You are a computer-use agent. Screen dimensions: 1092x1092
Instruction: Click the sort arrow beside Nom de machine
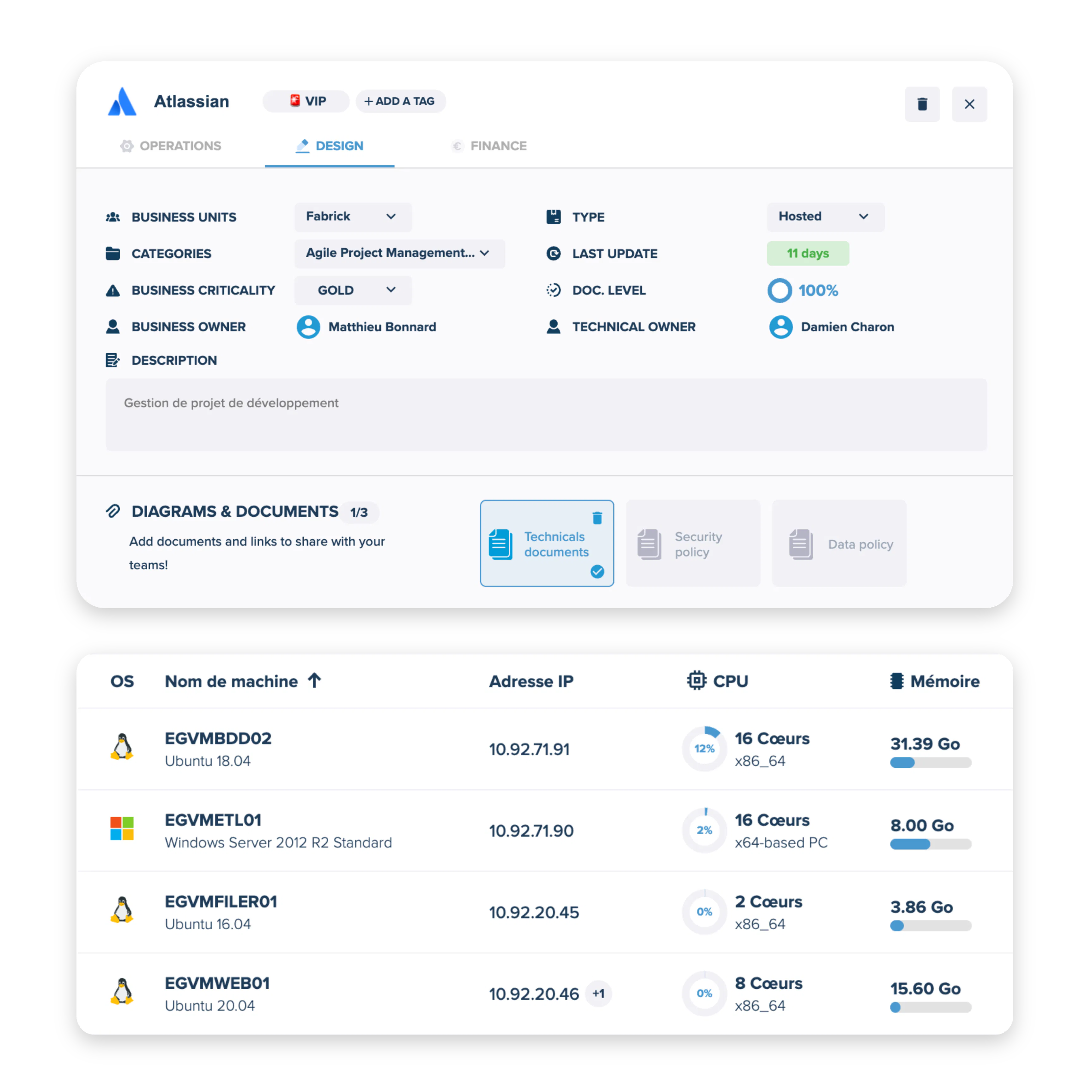[314, 681]
